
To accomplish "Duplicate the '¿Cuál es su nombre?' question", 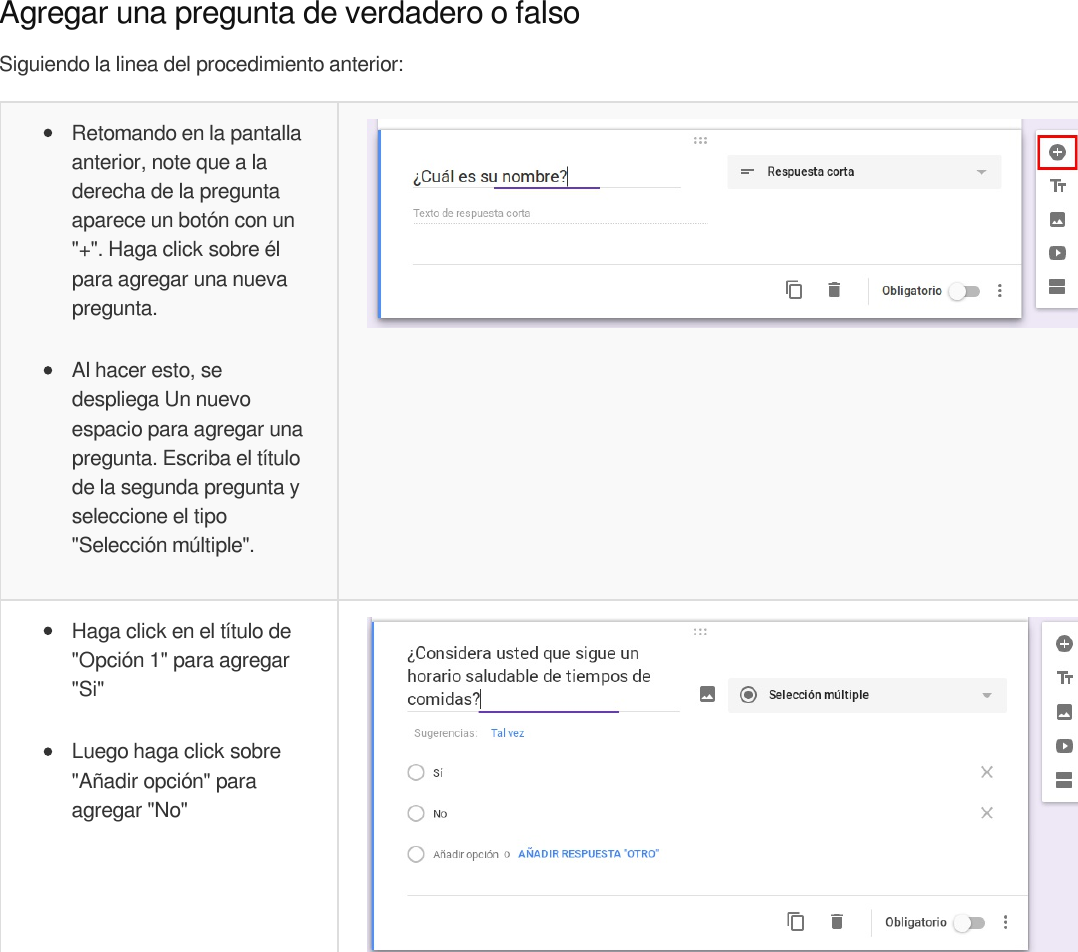I will 794,289.
